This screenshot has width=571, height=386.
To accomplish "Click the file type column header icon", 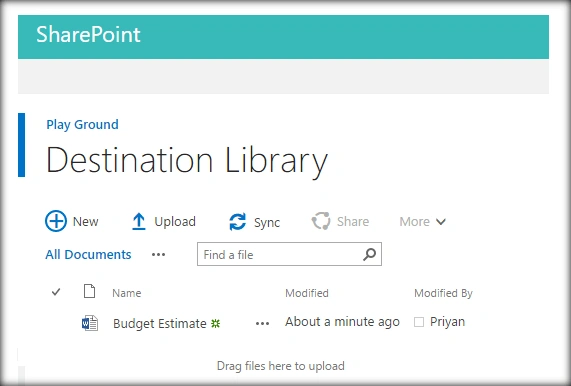I will pyautogui.click(x=89, y=291).
